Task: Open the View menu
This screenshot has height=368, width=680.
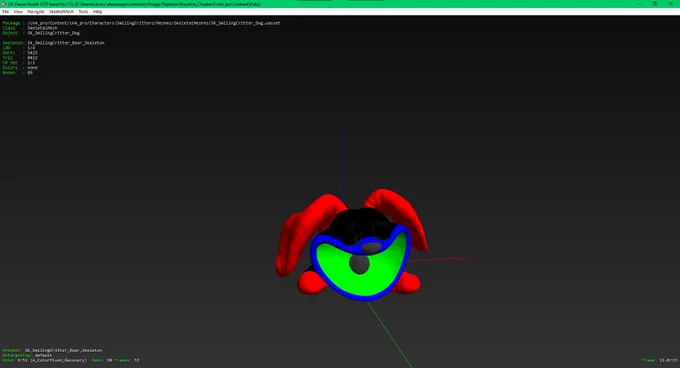Action: [18, 12]
